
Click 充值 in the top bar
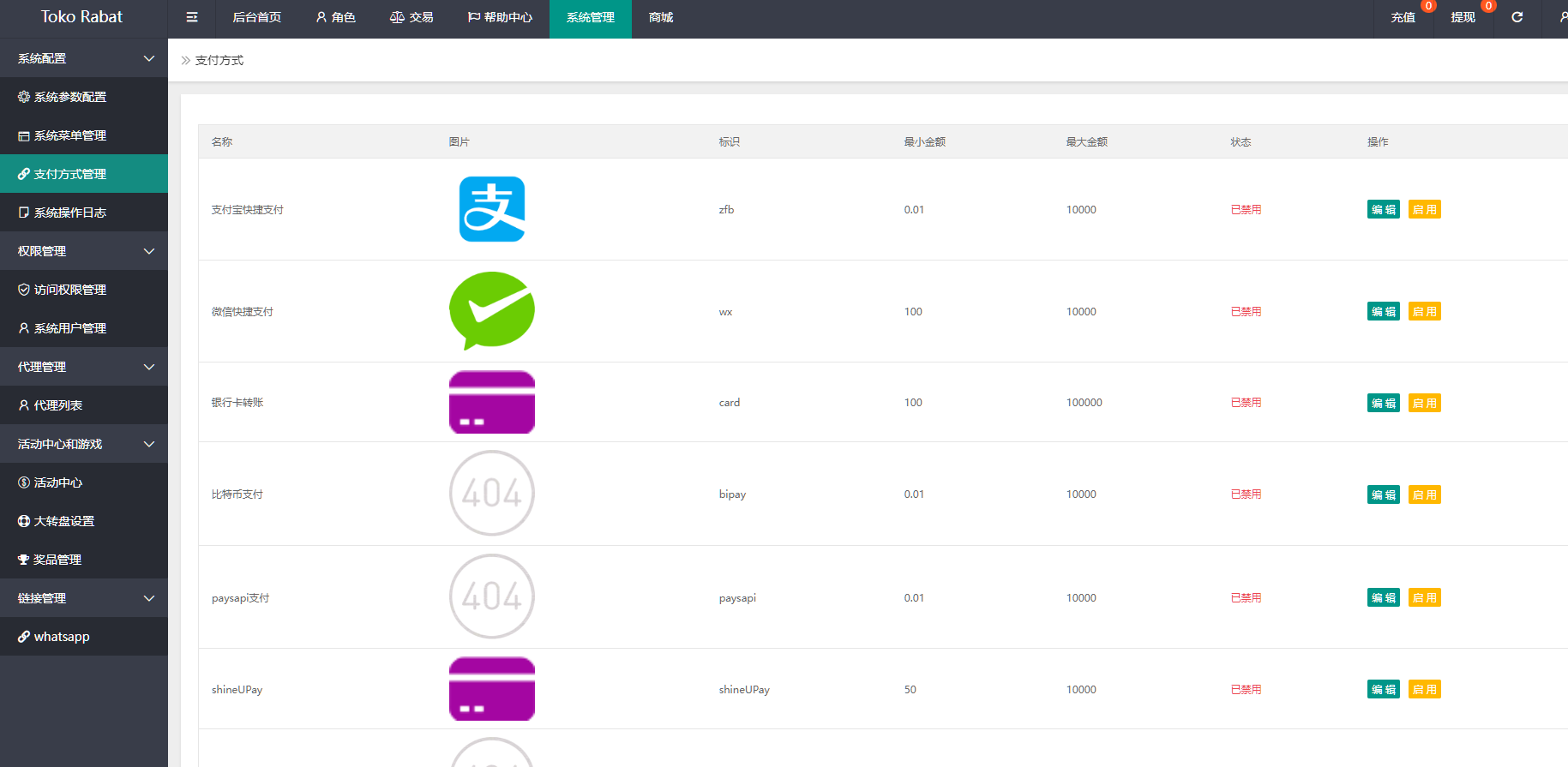[1403, 17]
